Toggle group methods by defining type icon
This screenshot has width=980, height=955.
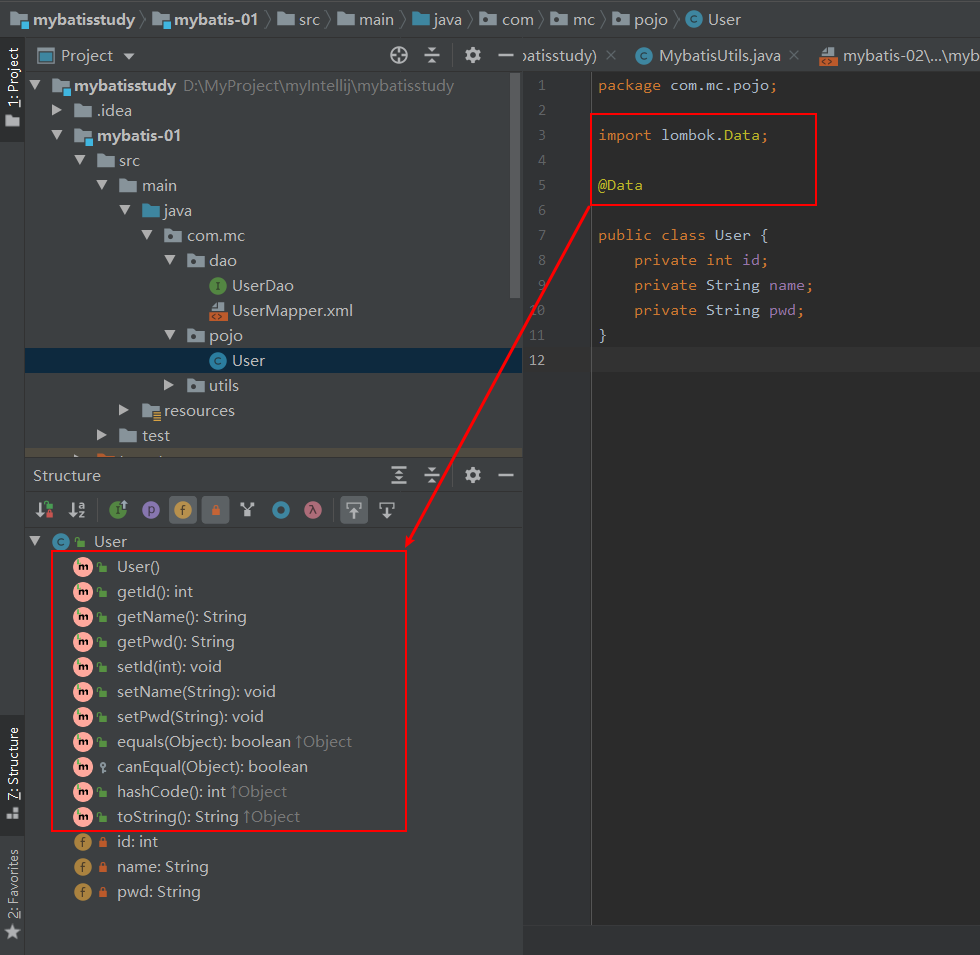pyautogui.click(x=248, y=511)
